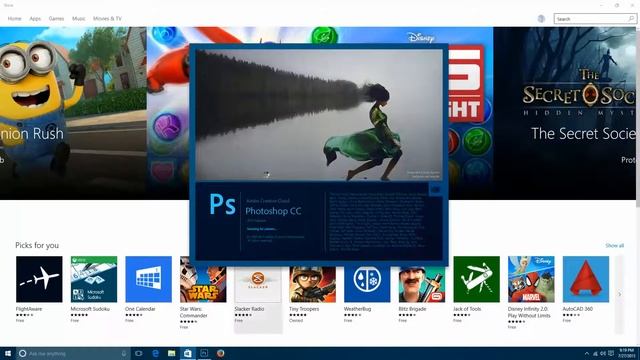This screenshot has height=360, width=640.
Task: Open the Jack of Tools app tile
Action: 477,279
